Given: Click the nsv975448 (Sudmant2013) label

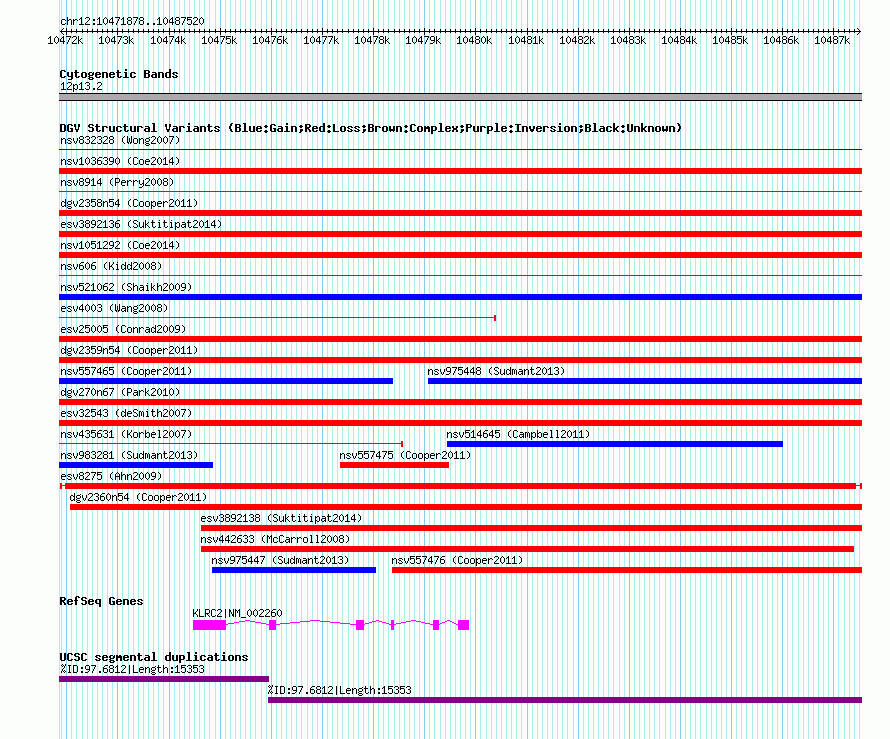Looking at the screenshot, I should point(496,371).
